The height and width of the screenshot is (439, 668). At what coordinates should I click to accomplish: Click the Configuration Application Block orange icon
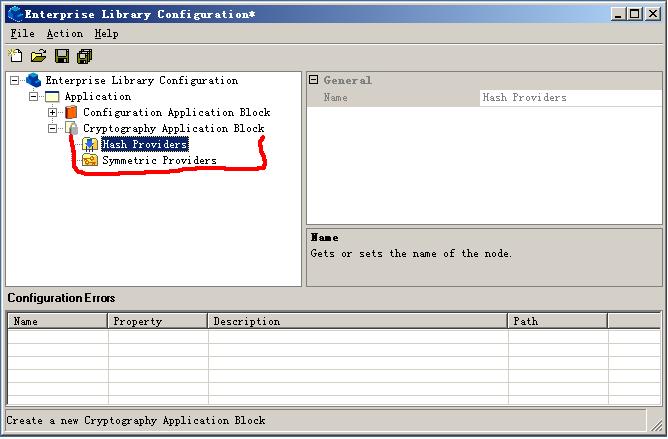pos(71,113)
